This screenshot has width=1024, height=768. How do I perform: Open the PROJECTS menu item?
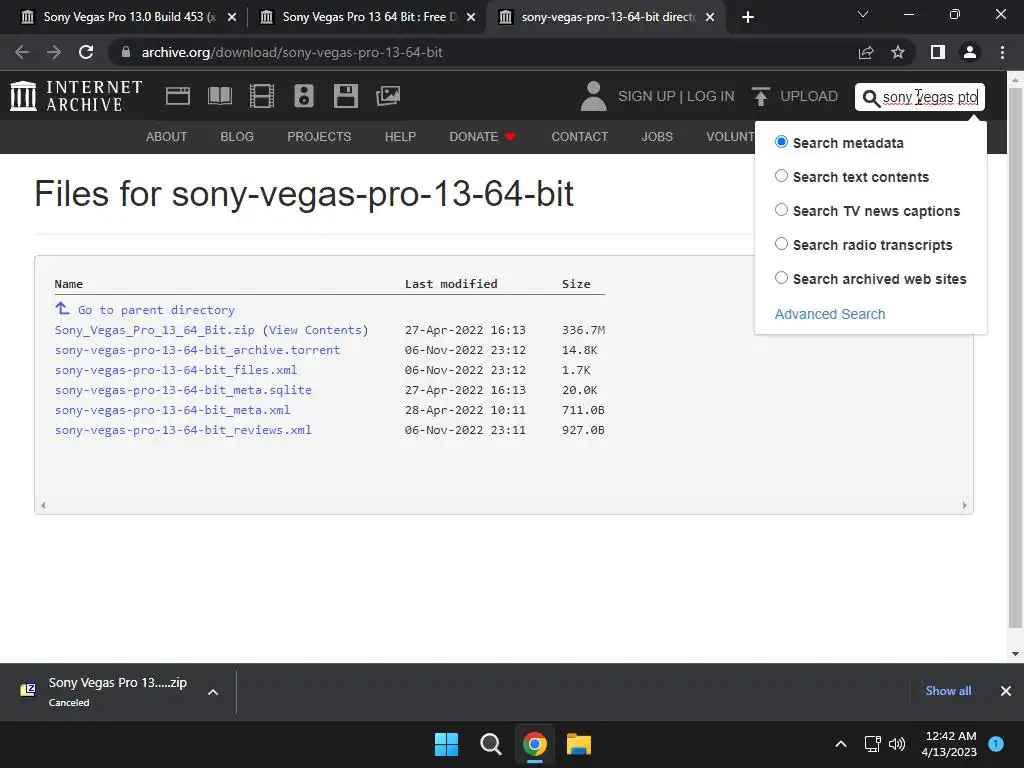(319, 136)
